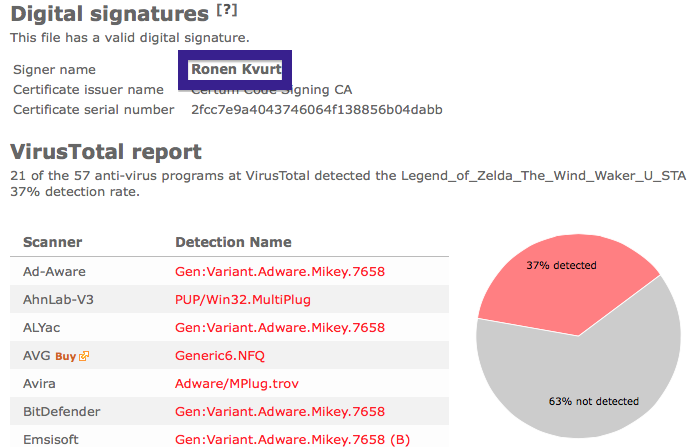
Task: Select the signer name Ronen Kvurt
Action: pos(236,69)
